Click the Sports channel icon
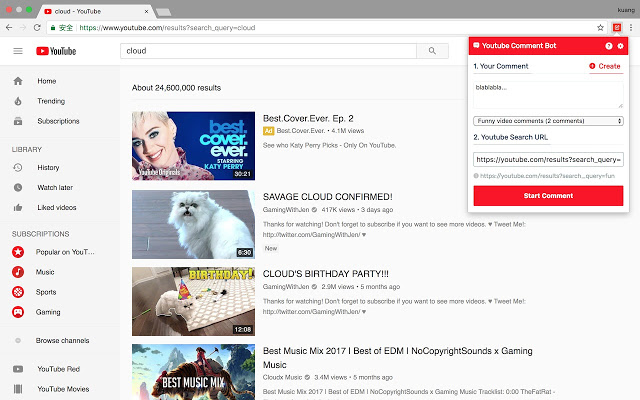Image resolution: width=640 pixels, height=400 pixels. click(x=18, y=292)
